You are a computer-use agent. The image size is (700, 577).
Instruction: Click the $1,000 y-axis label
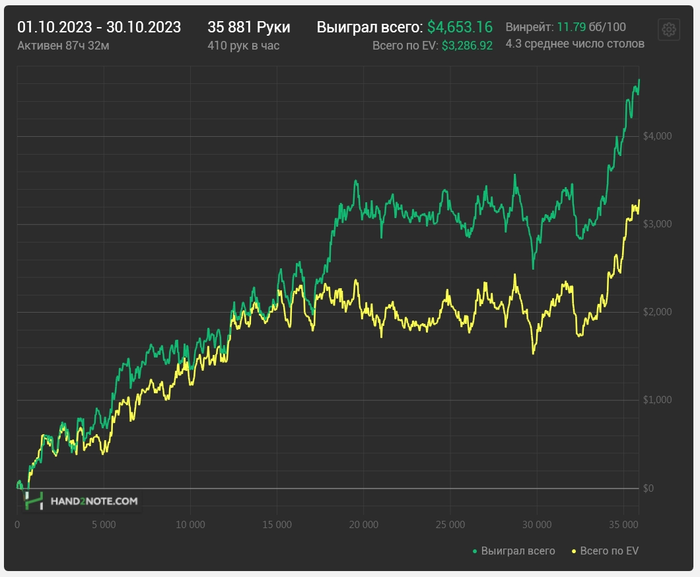click(x=657, y=400)
